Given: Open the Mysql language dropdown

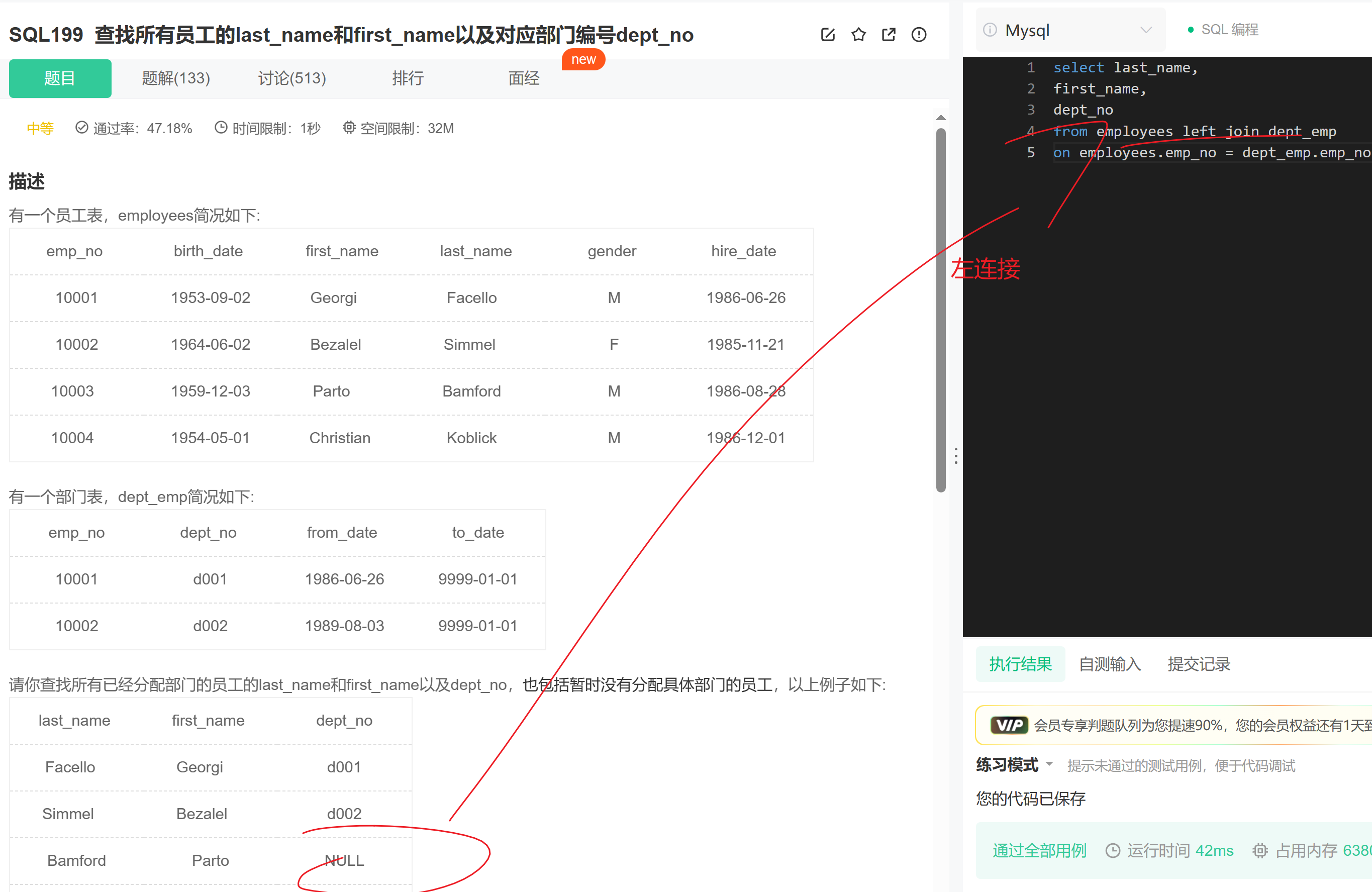Looking at the screenshot, I should [1070, 30].
